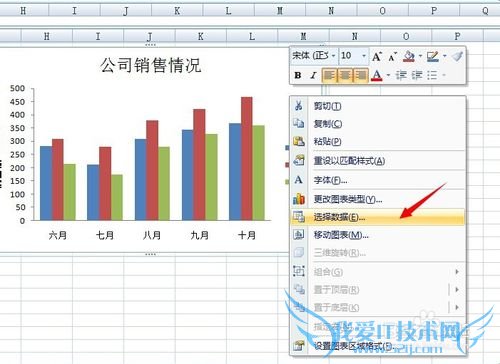The height and width of the screenshot is (364, 500).
Task: Select the chart title 公司销售情况
Action: (x=151, y=65)
